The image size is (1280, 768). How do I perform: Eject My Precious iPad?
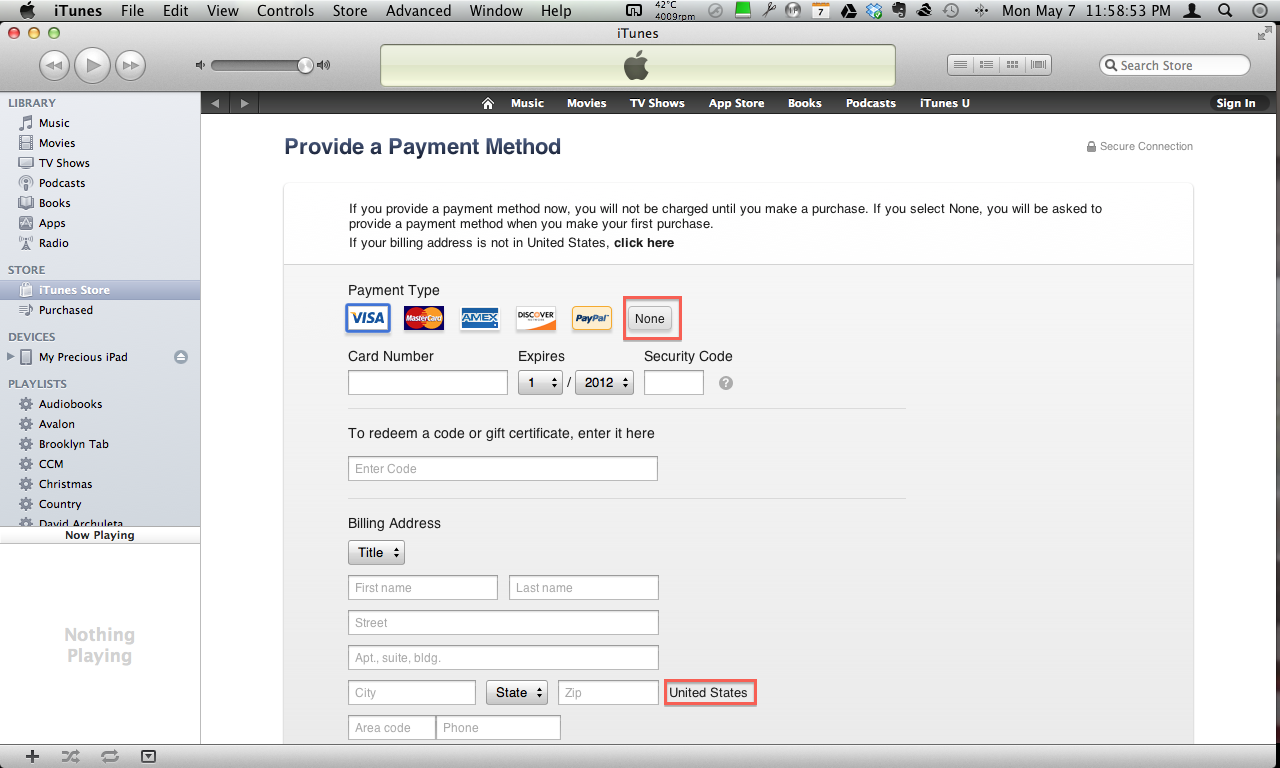click(x=181, y=357)
